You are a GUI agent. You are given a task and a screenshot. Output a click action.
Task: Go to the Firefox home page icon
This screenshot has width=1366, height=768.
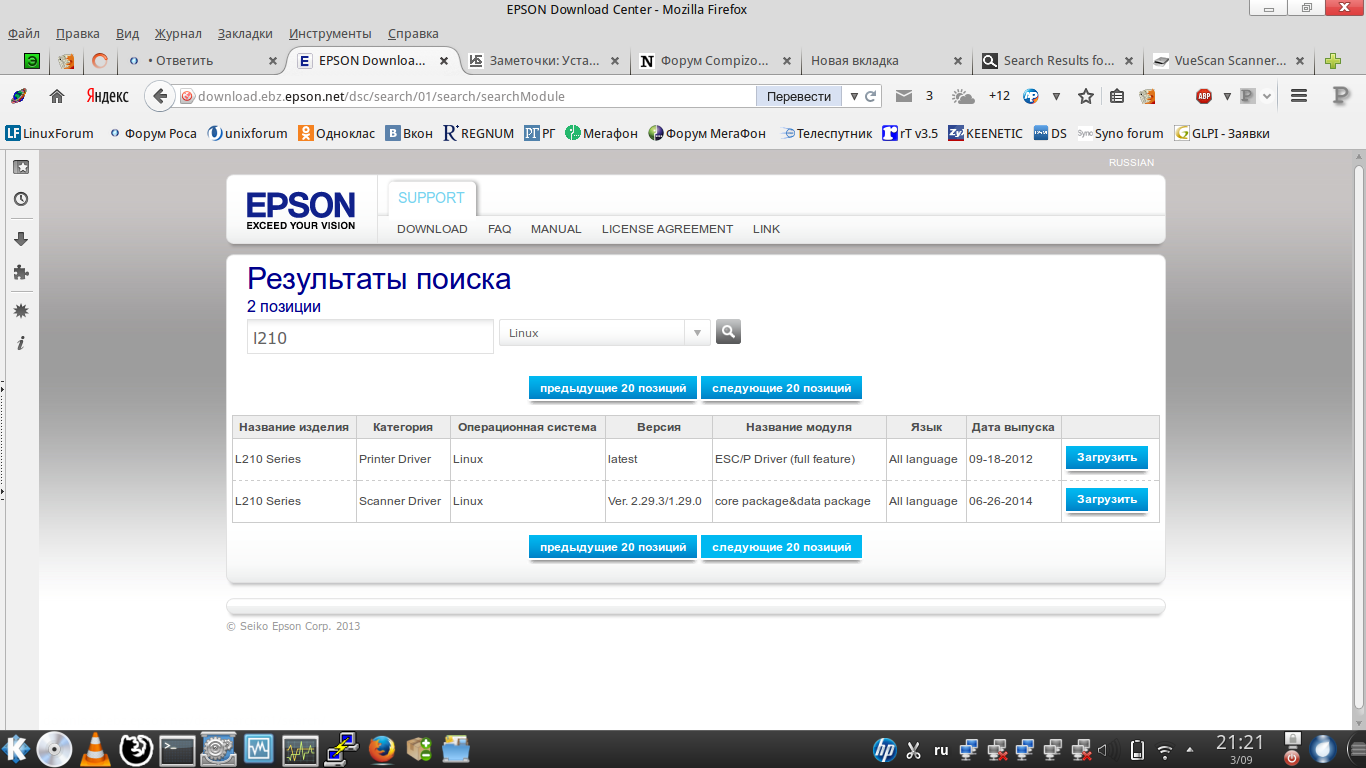pyautogui.click(x=57, y=97)
